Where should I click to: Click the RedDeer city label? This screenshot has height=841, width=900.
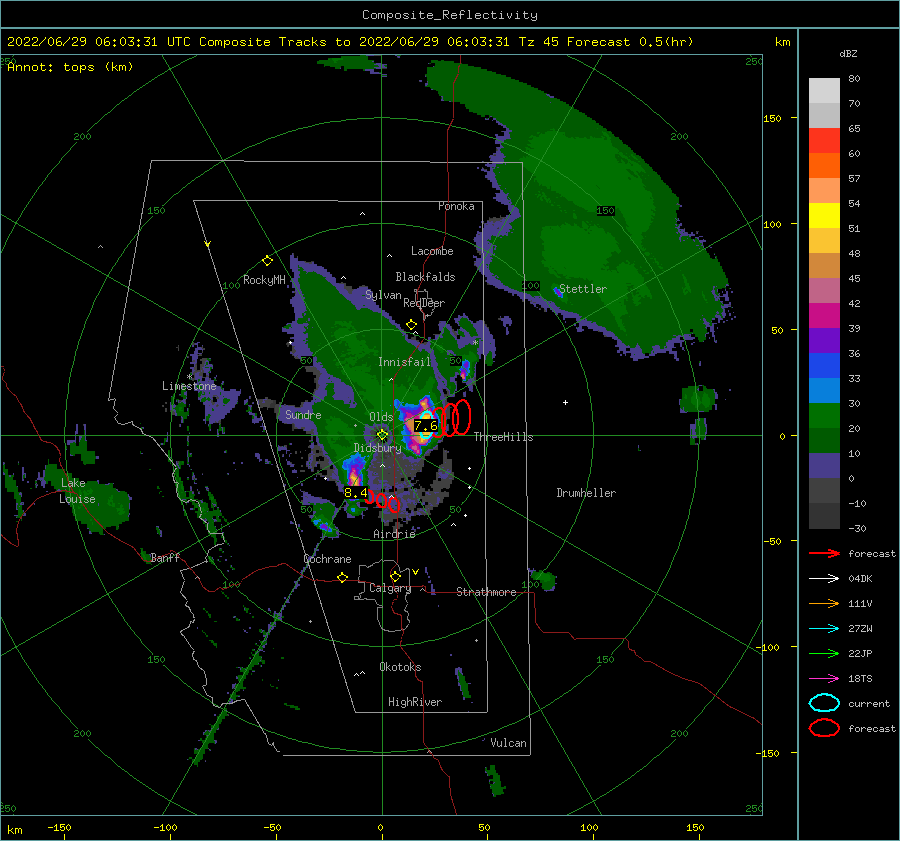tap(424, 303)
